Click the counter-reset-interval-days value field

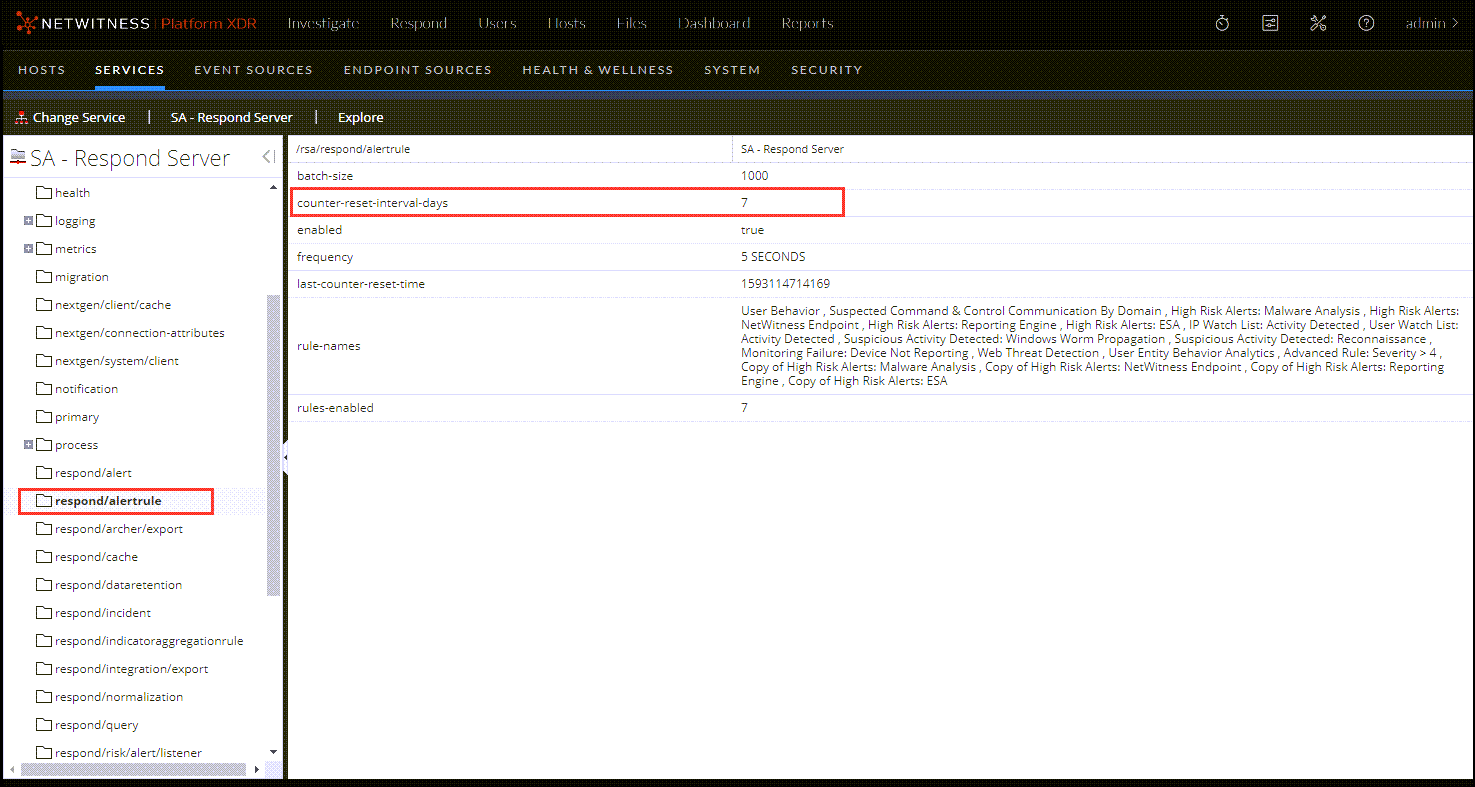[745, 203]
